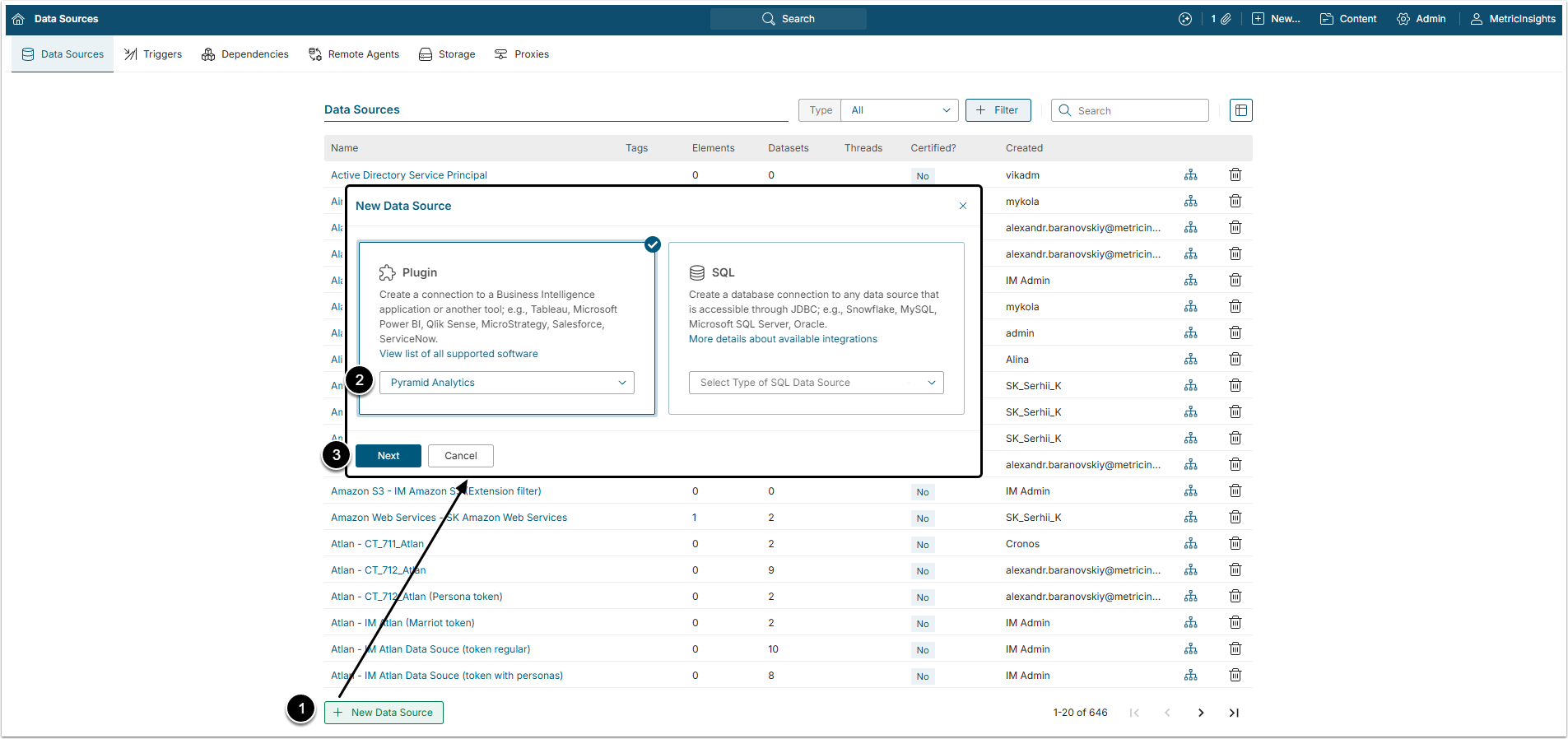Image resolution: width=1568 pixels, height=739 pixels.
Task: Go to the next page arrow
Action: tap(1200, 713)
